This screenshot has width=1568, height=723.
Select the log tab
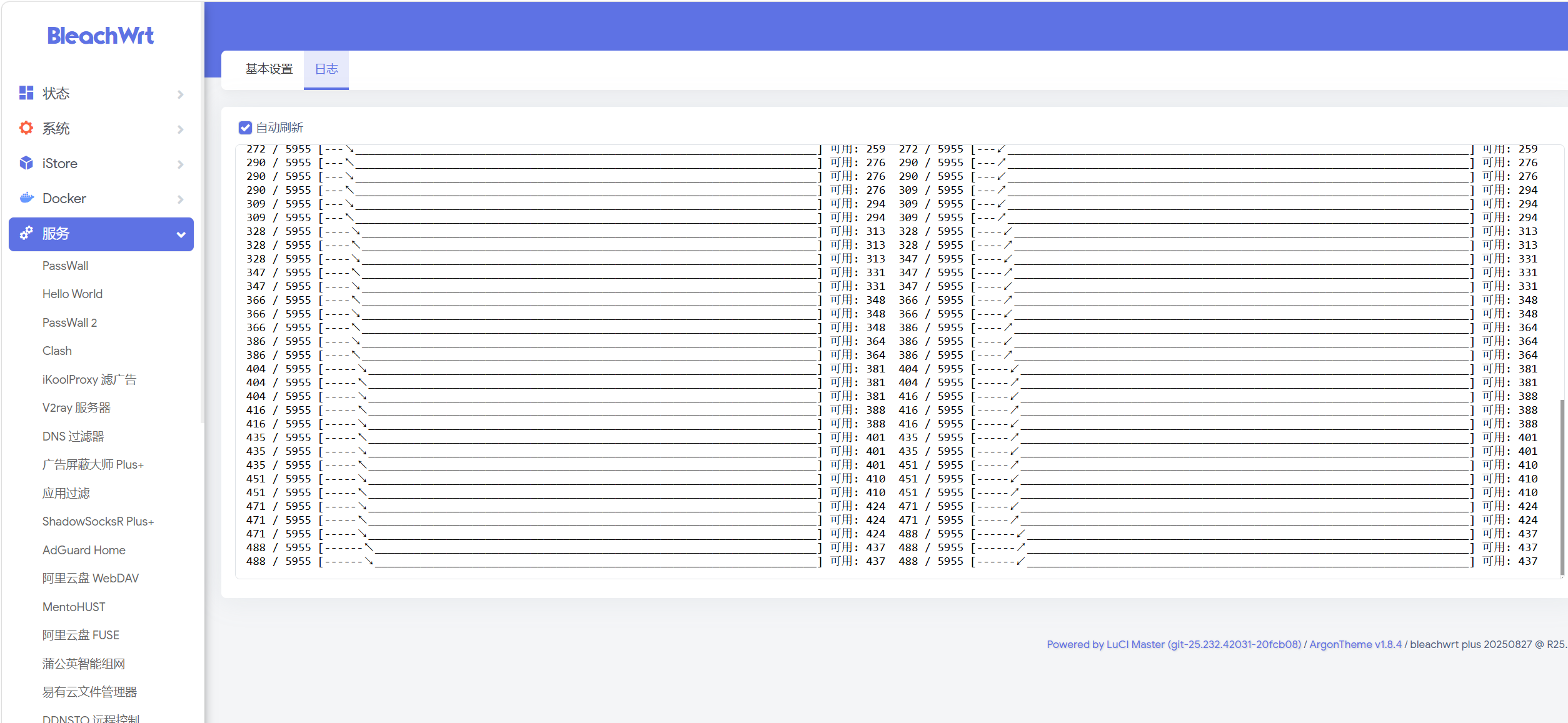pos(326,69)
